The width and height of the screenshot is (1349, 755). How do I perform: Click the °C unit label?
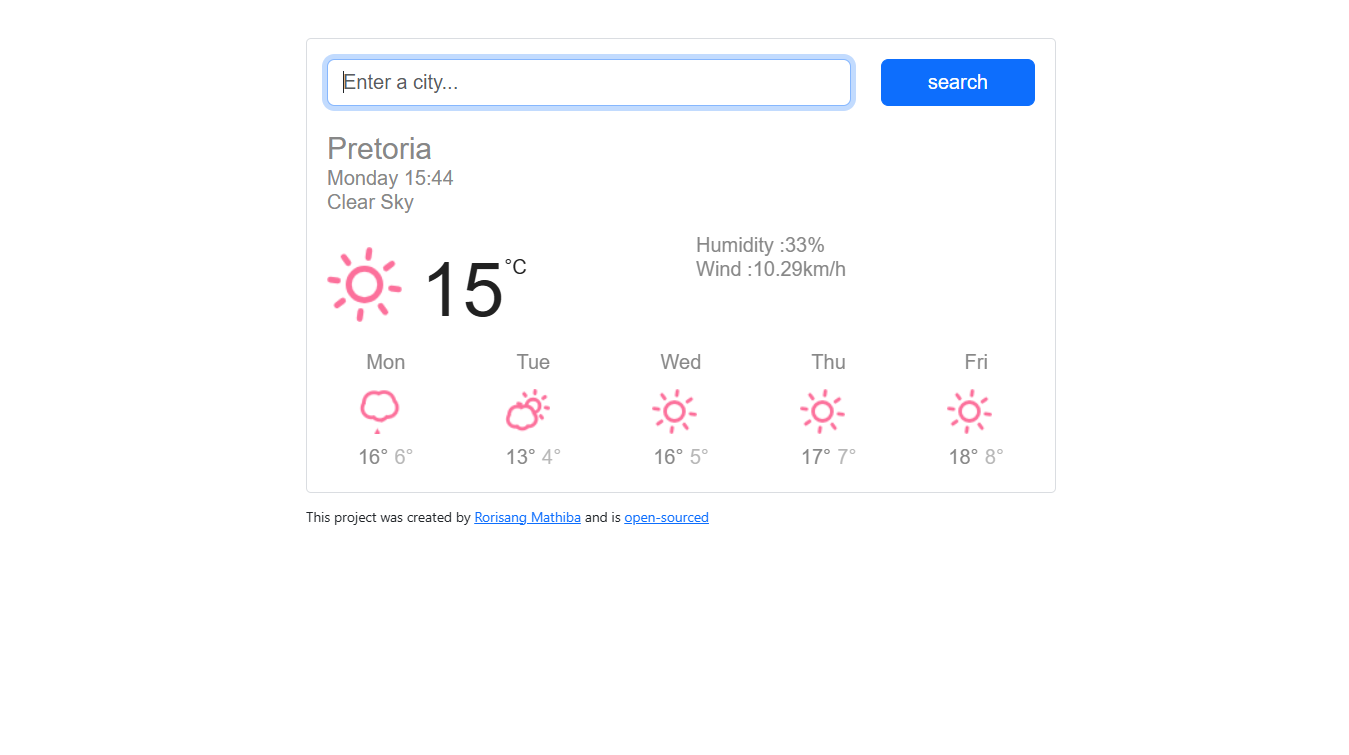coord(515,267)
